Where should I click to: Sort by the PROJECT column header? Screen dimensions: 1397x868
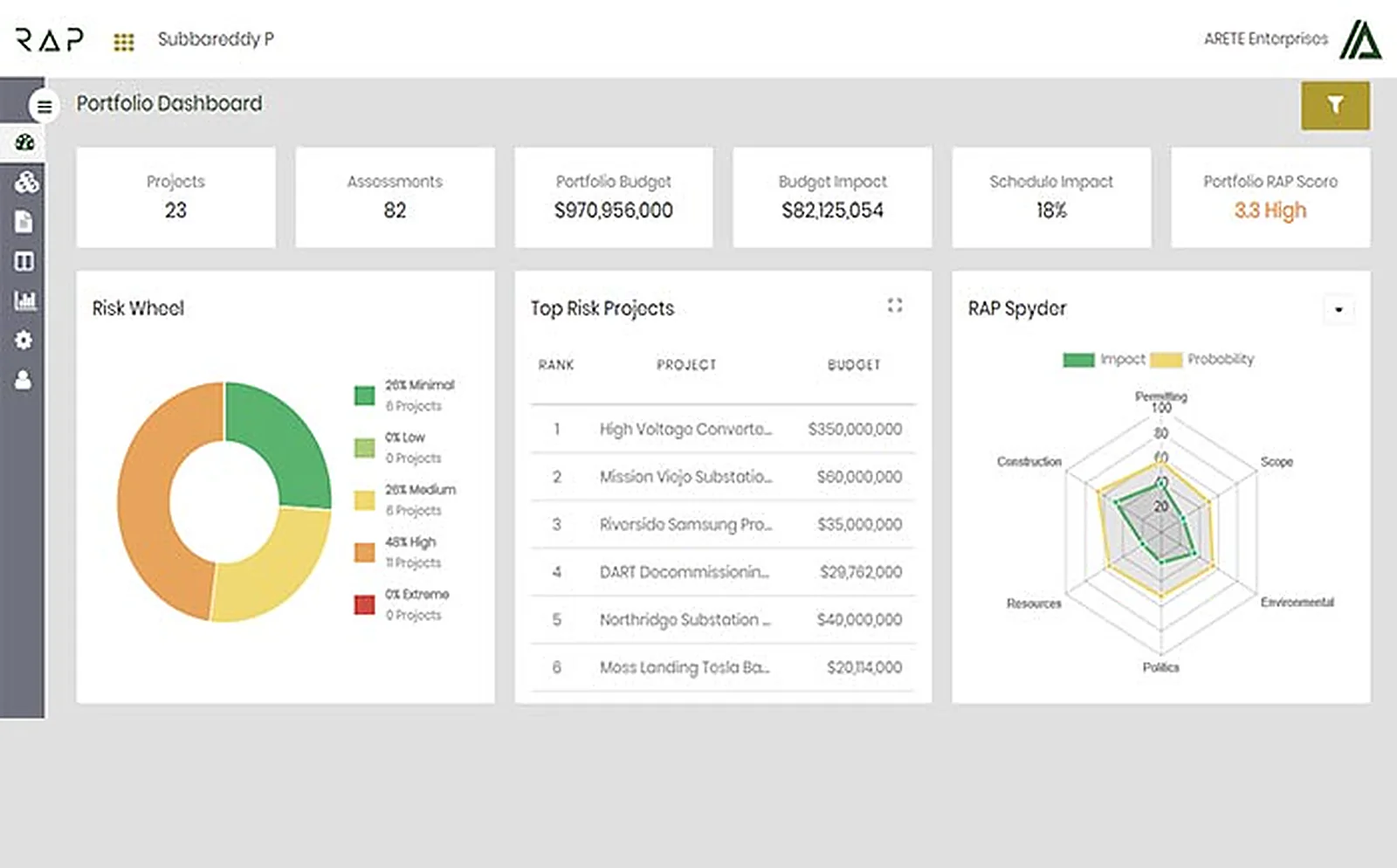[686, 365]
